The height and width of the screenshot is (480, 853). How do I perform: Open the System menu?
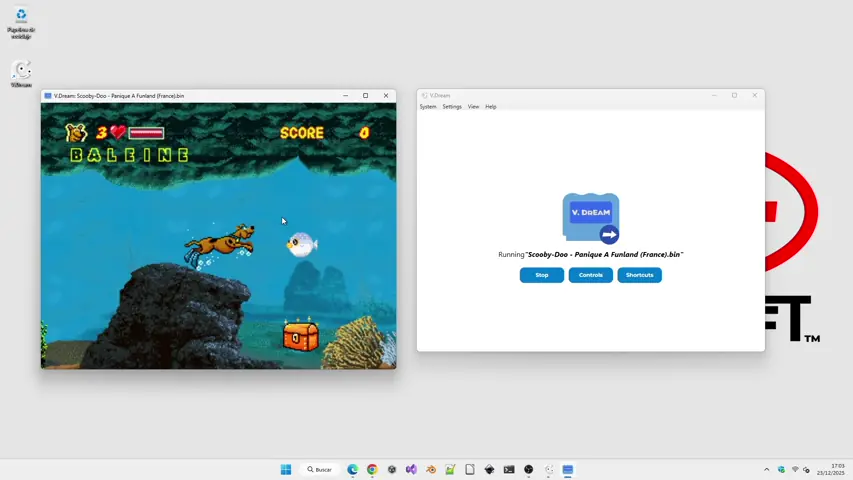click(428, 107)
